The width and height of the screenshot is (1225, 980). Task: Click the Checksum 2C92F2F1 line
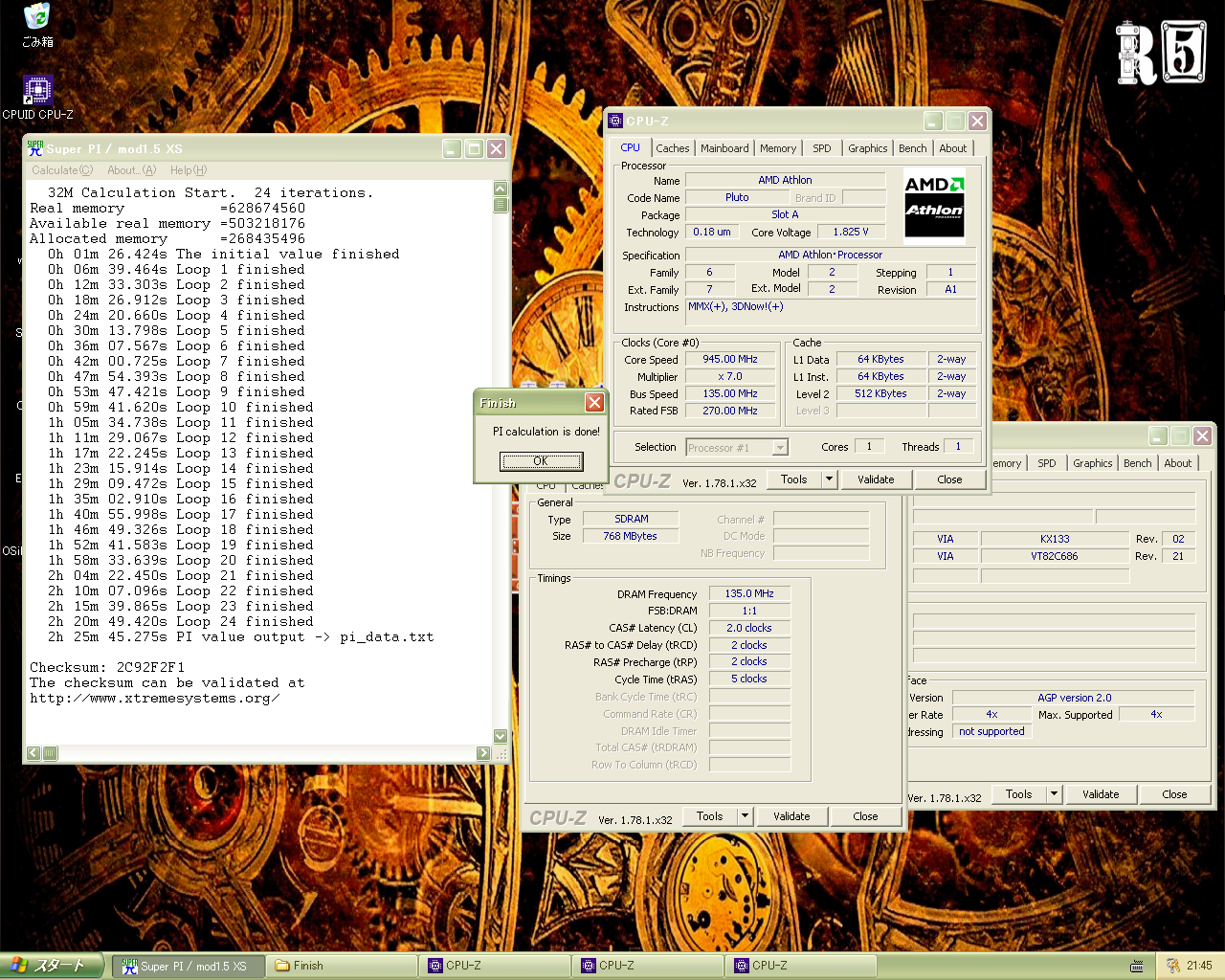[x=107, y=667]
